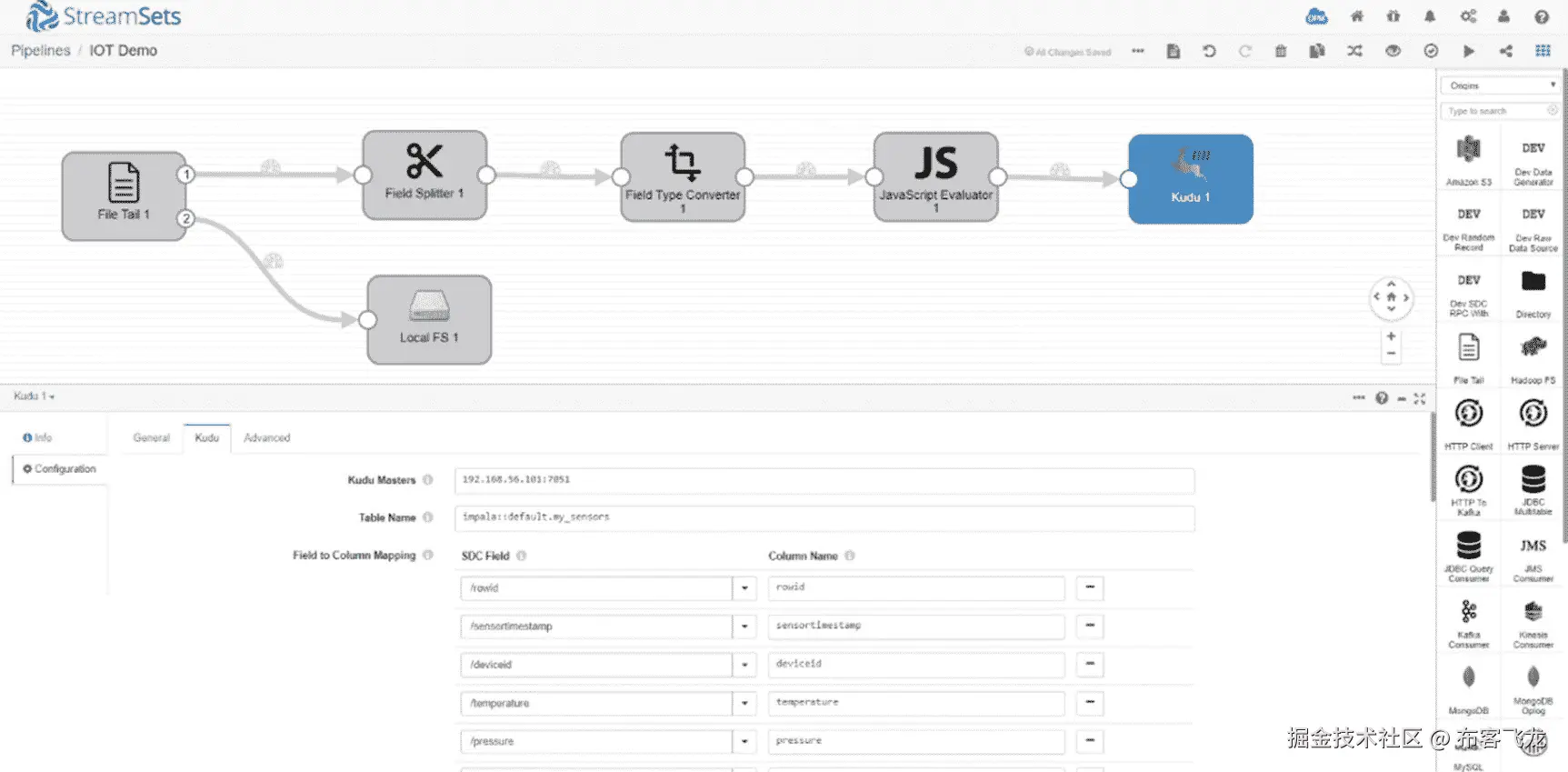Open the Info side tab

click(38, 438)
